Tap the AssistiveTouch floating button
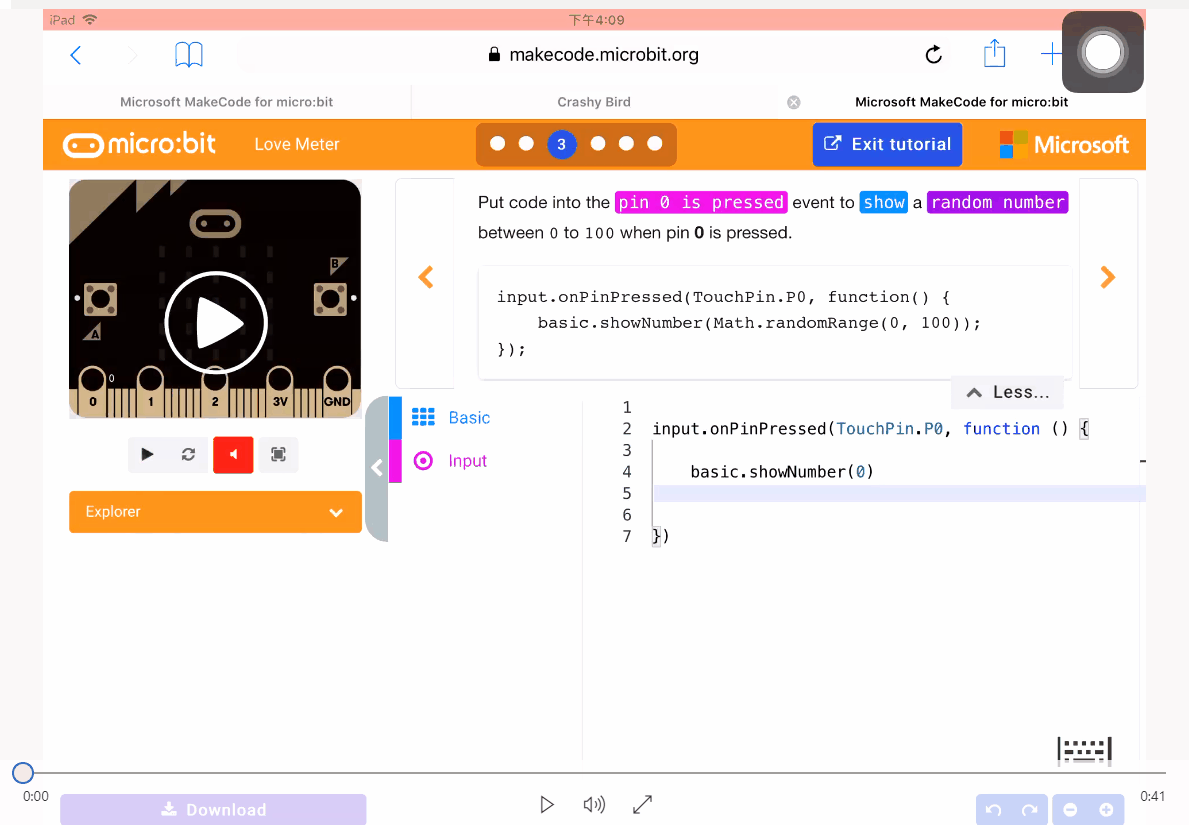Viewport: 1189px width, 825px height. [x=1103, y=52]
